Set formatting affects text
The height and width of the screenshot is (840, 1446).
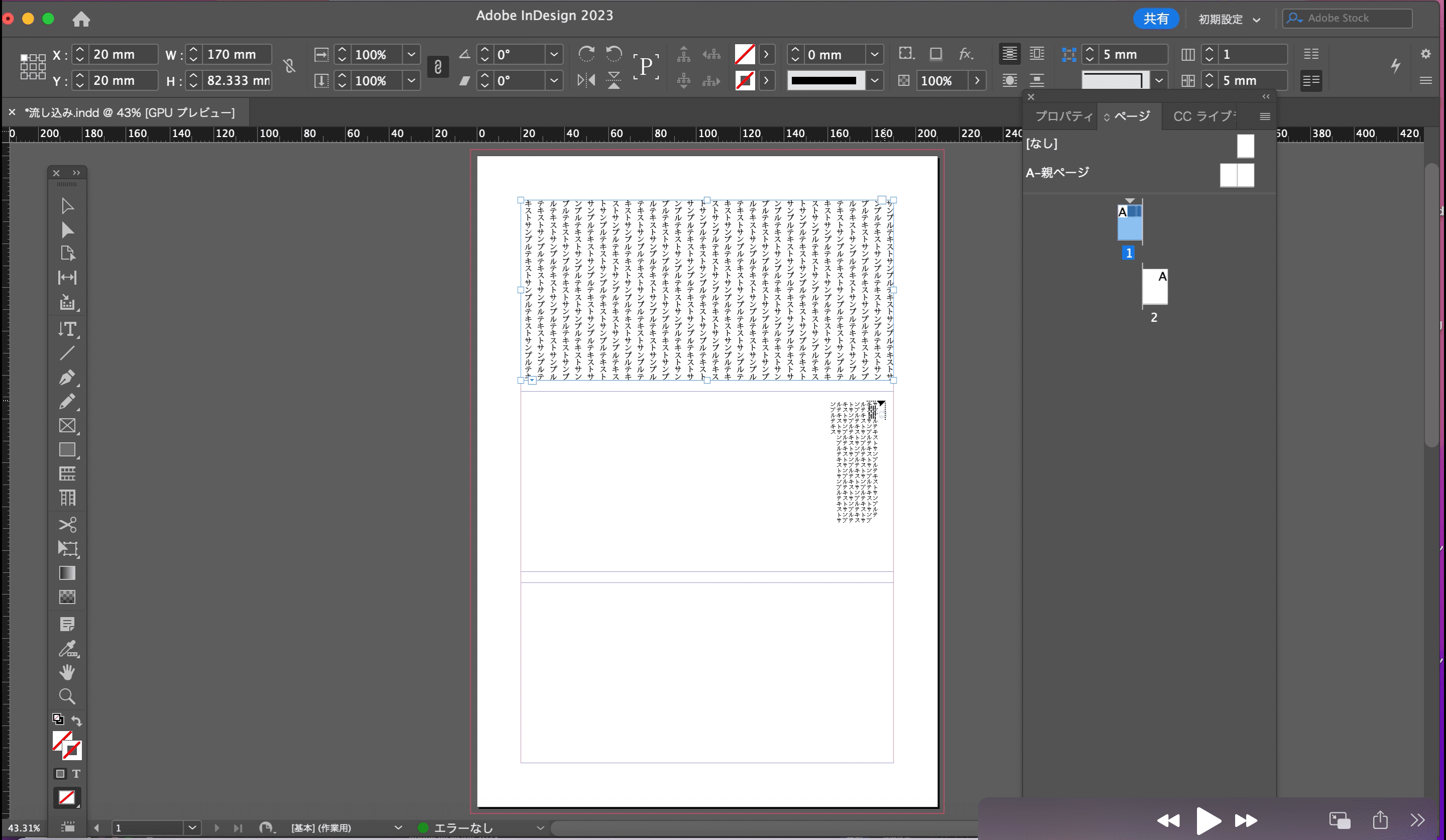click(76, 773)
